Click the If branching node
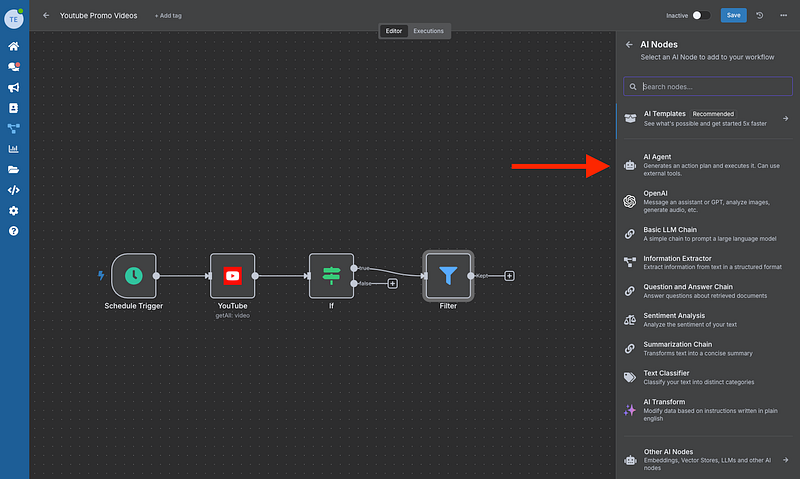 pos(331,275)
